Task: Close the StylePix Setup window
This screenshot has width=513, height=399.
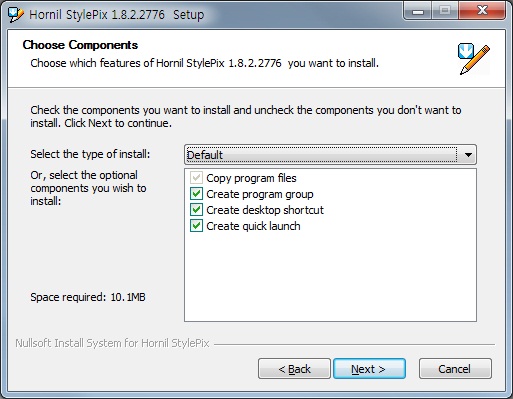Action: pyautogui.click(x=482, y=11)
